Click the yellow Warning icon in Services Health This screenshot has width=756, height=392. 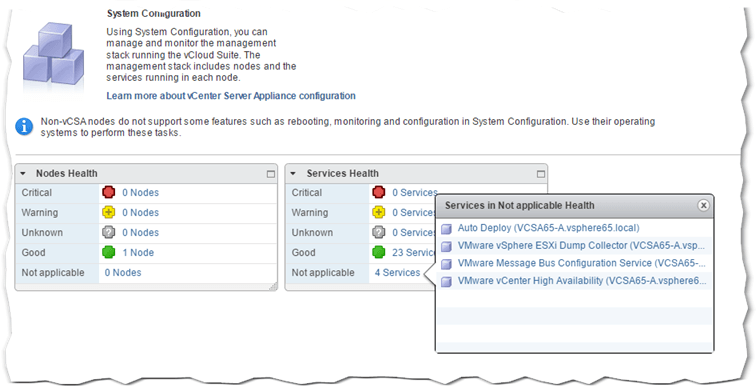tap(378, 212)
